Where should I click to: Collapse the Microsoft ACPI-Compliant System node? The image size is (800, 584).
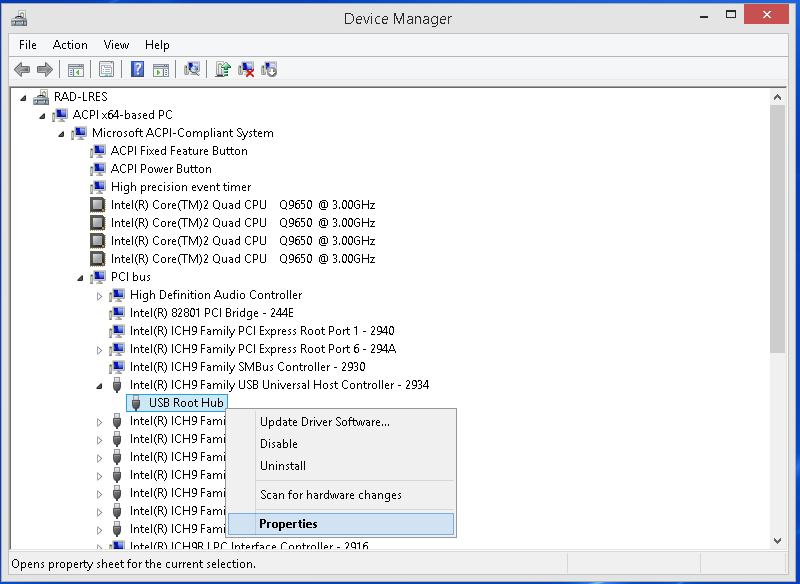tap(61, 134)
